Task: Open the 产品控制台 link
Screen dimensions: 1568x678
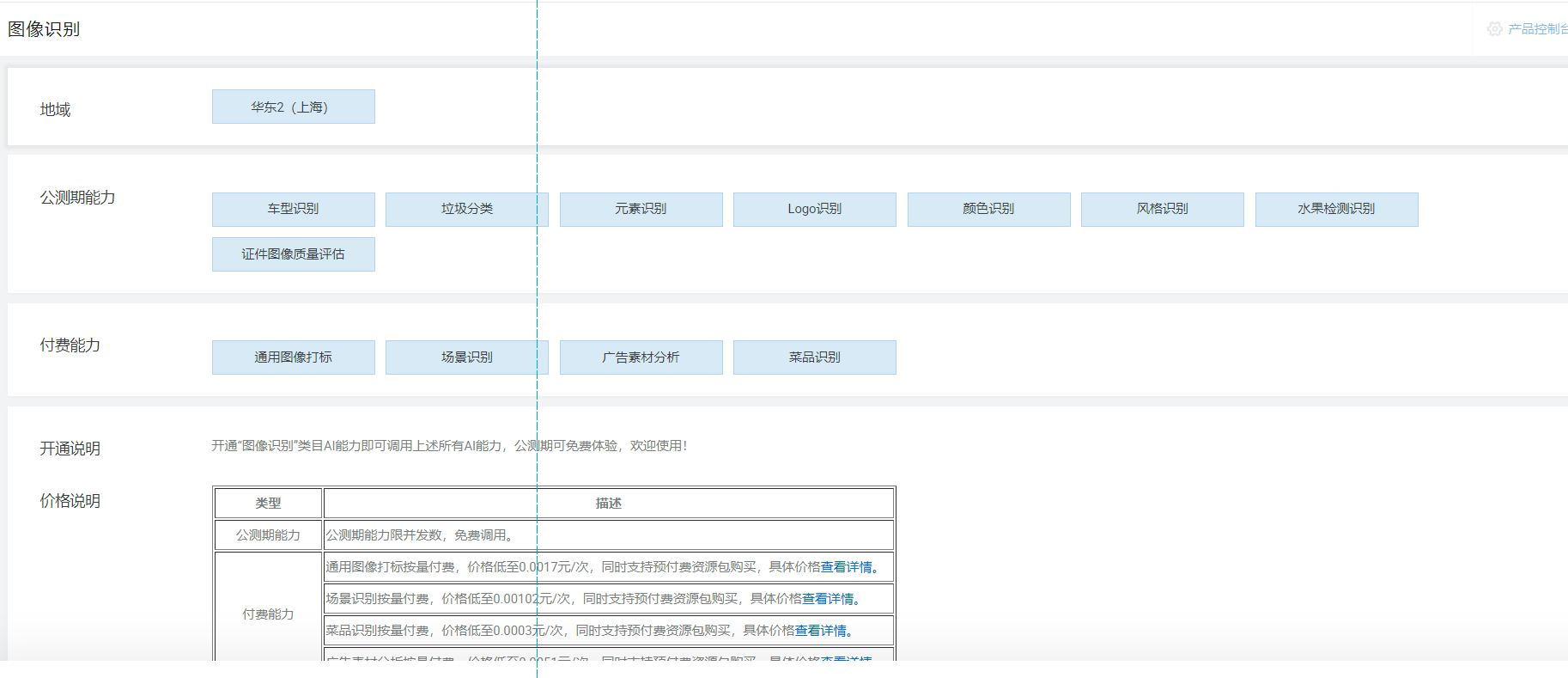Action: coord(1537,28)
